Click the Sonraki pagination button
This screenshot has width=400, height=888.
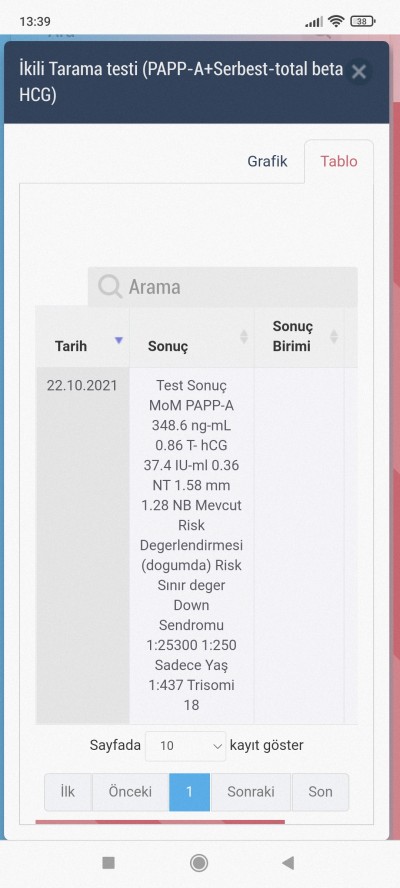click(251, 792)
